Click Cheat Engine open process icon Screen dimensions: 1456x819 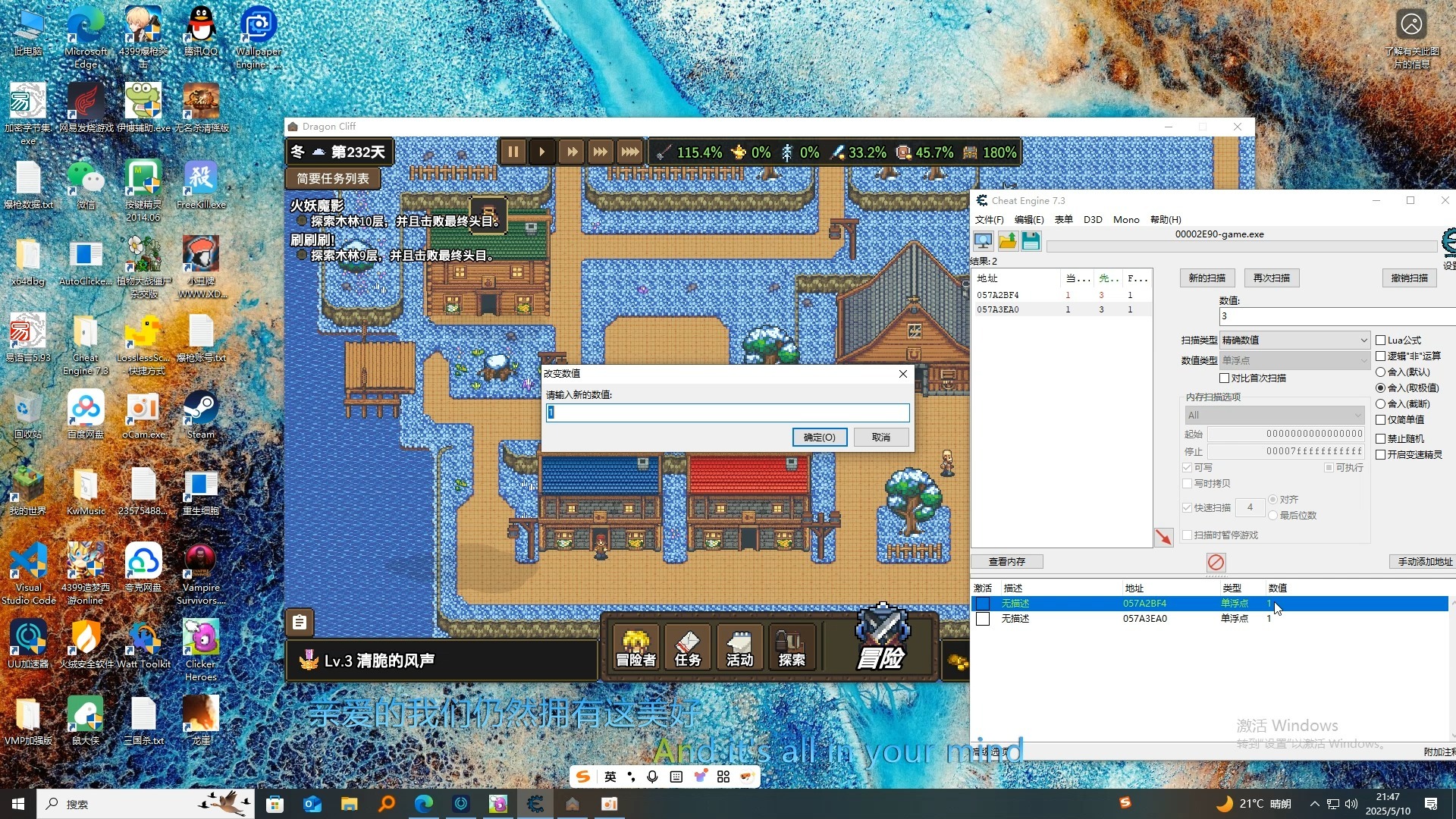tap(983, 241)
